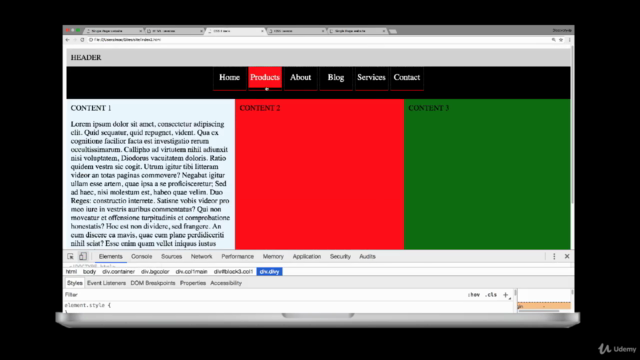Click the orange margin box model area
Image resolution: width=640 pixels, height=360 pixels.
pyautogui.click(x=544, y=306)
